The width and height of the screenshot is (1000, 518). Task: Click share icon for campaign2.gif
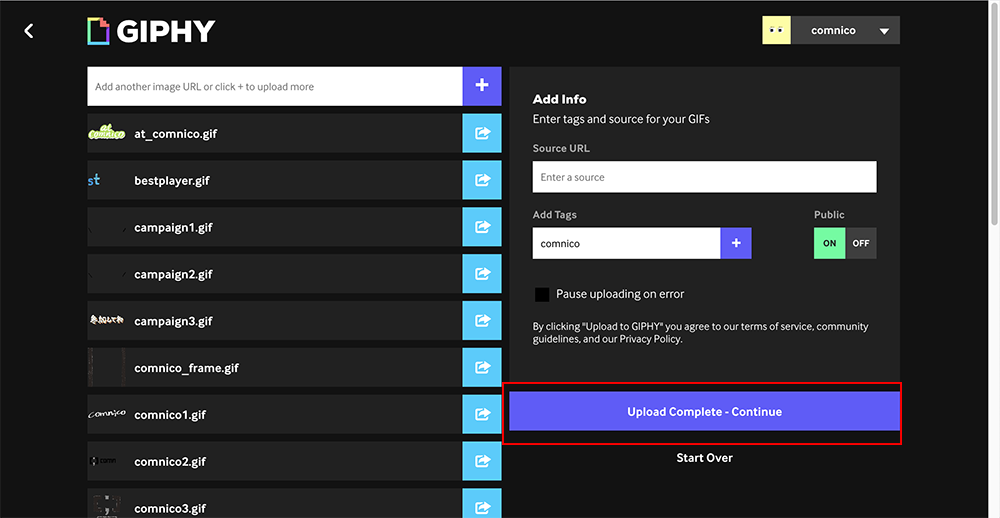(482, 274)
